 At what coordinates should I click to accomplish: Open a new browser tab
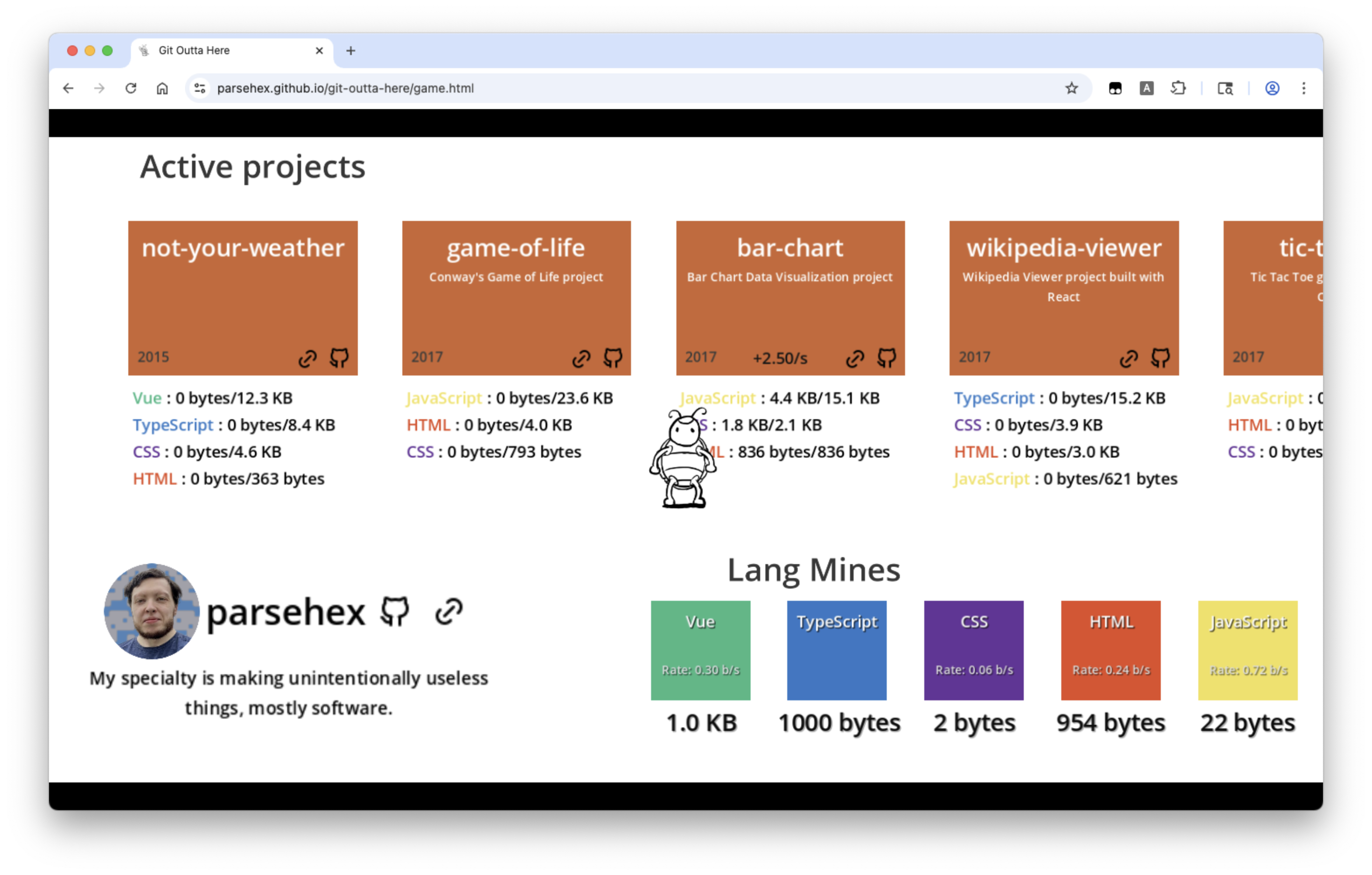[351, 51]
